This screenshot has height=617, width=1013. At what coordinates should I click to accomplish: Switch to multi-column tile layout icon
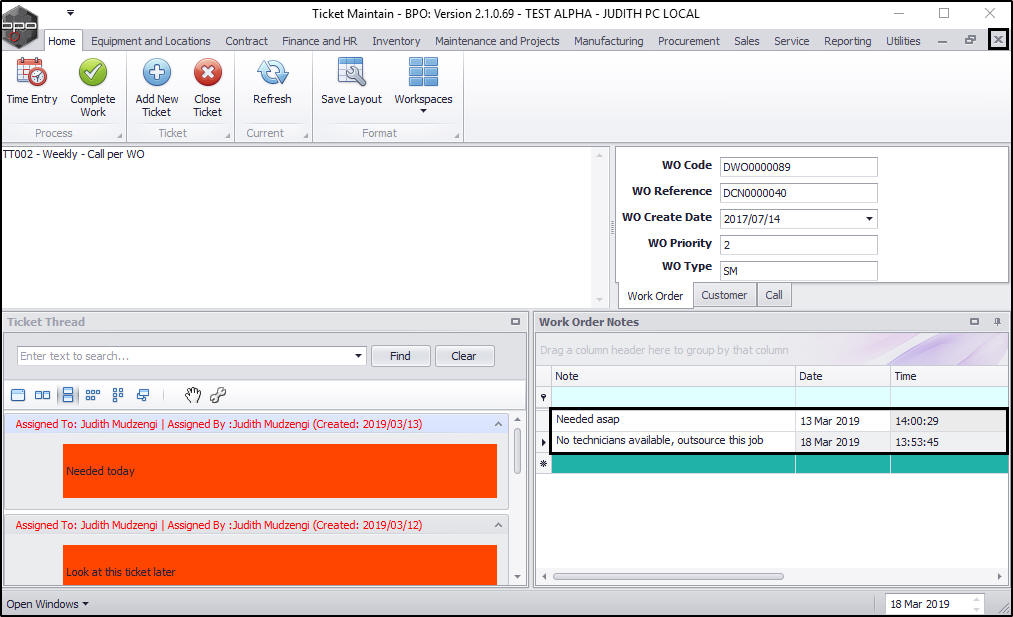coord(118,395)
